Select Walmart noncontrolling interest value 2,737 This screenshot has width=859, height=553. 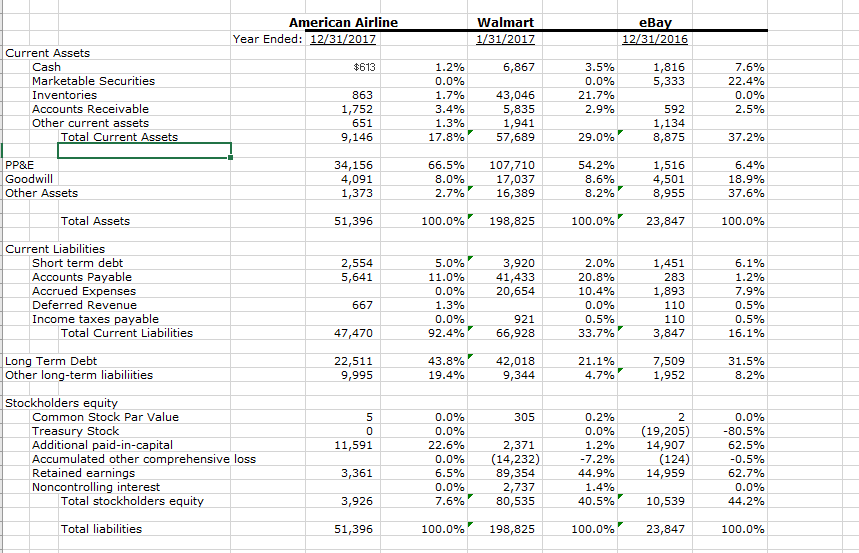[x=518, y=487]
